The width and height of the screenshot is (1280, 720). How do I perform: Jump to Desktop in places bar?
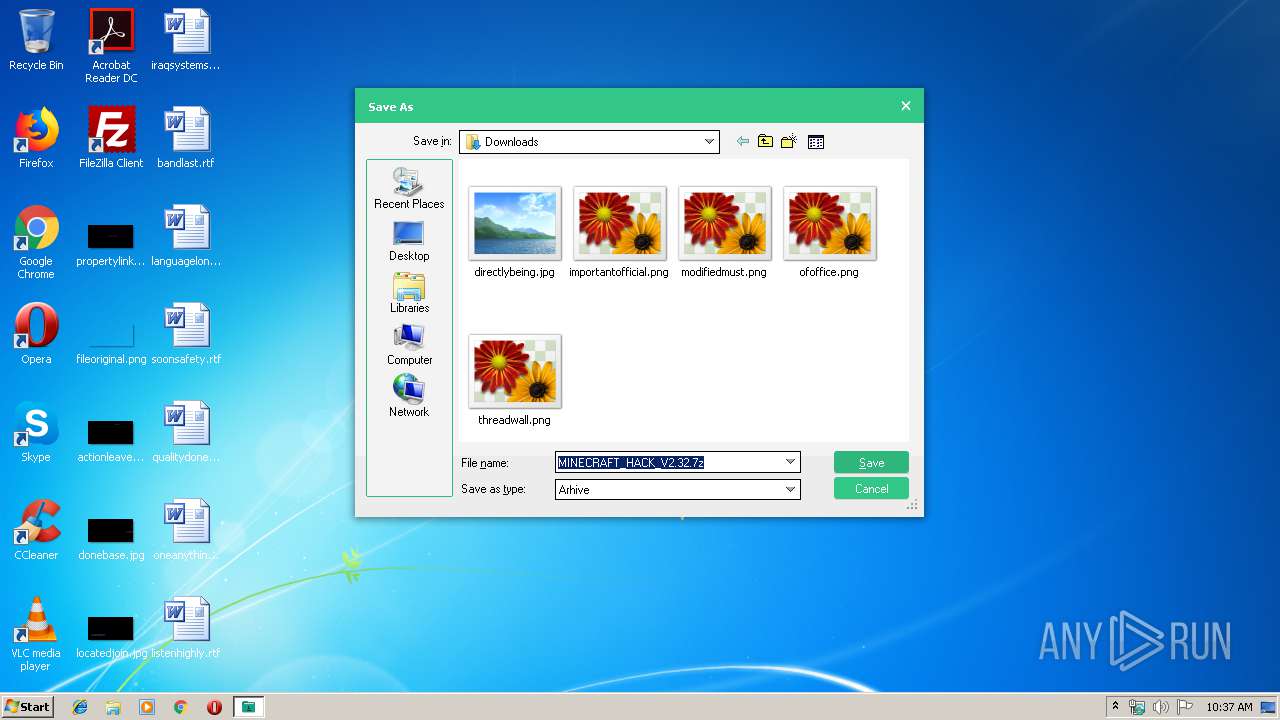[409, 241]
